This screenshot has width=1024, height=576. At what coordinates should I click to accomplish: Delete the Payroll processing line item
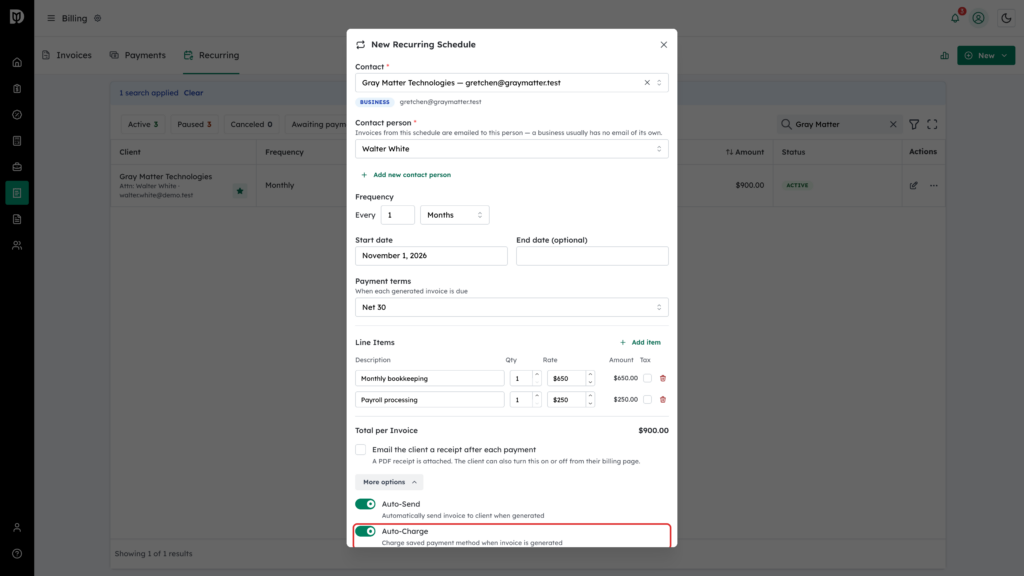click(x=663, y=400)
